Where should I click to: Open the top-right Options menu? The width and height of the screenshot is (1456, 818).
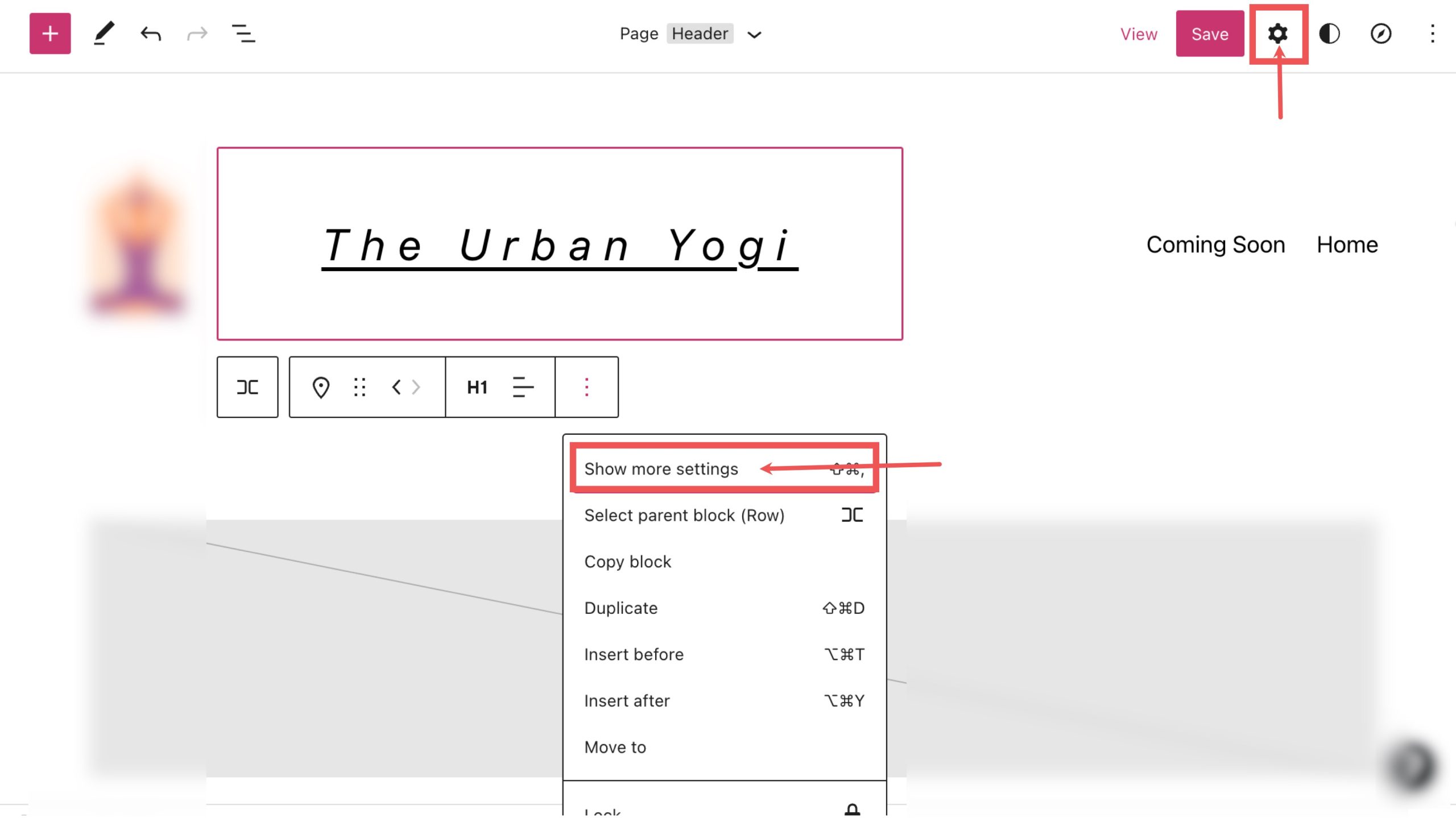[1432, 34]
